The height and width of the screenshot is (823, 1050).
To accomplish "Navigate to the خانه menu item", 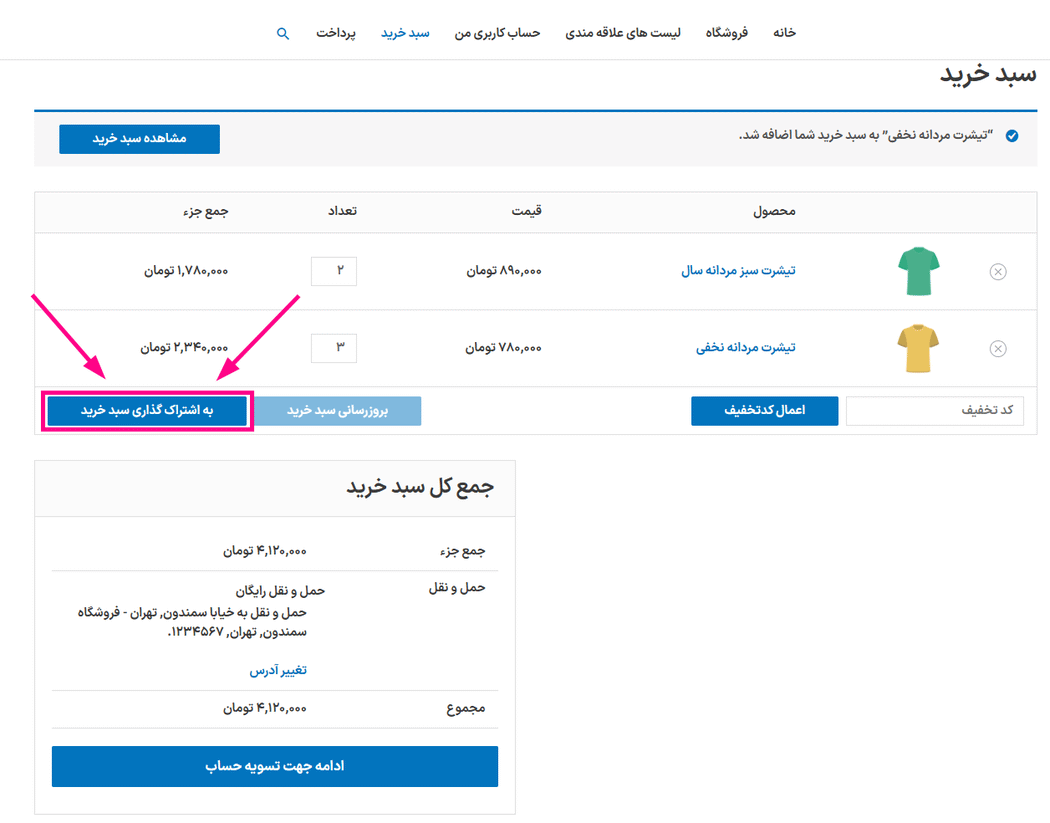I will [x=784, y=33].
